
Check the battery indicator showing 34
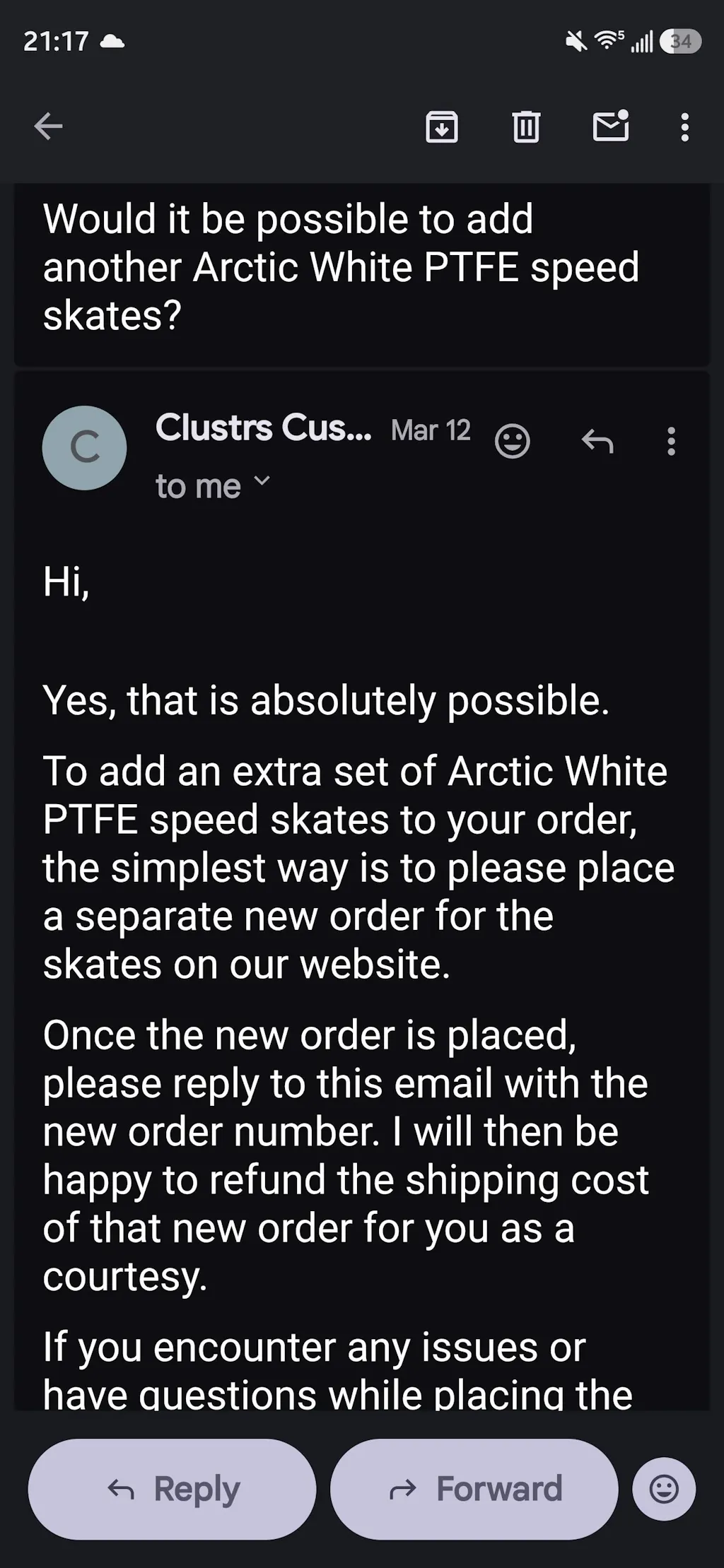679,42
